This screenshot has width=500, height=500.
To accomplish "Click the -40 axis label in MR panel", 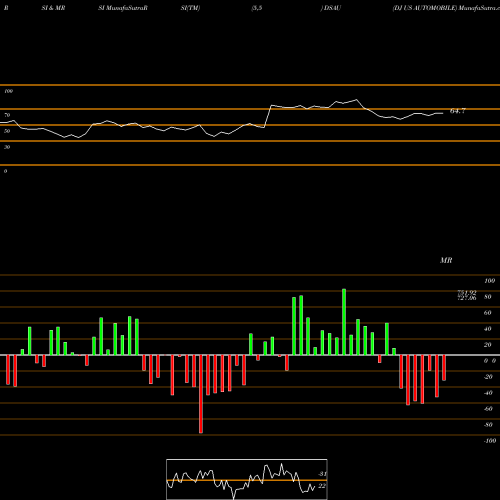I will [x=488, y=393].
